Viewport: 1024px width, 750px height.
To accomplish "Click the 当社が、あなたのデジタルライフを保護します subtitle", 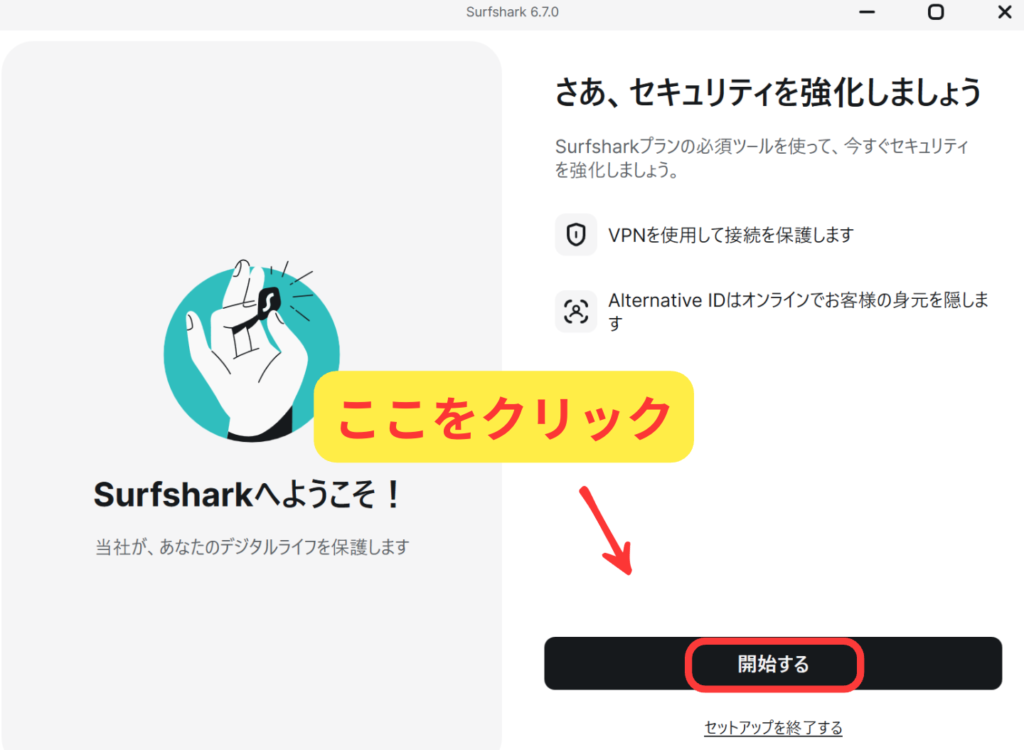I will click(x=252, y=547).
